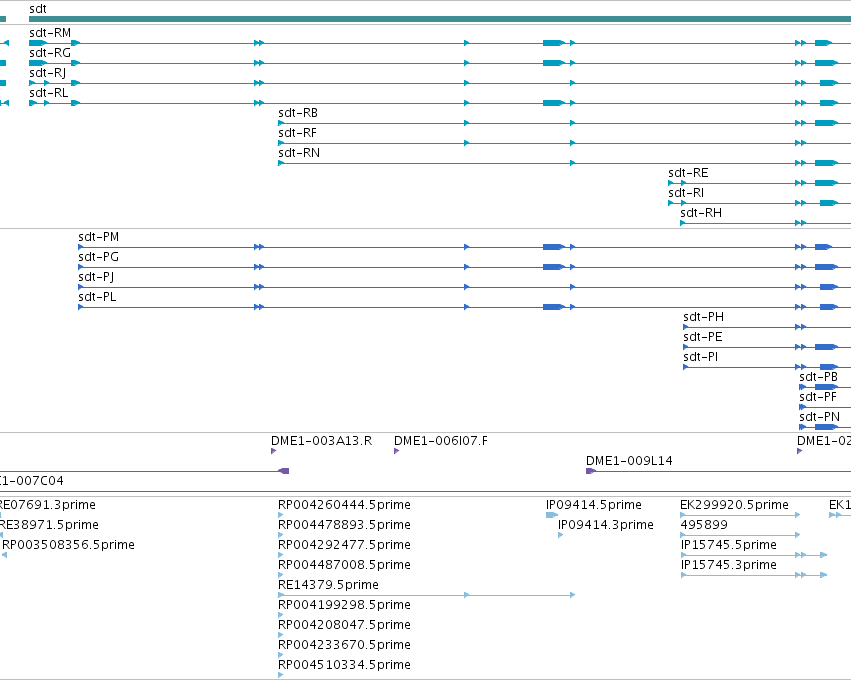851x680 pixels.
Task: Select the sdt-PB protein feature
Action: click(x=818, y=378)
